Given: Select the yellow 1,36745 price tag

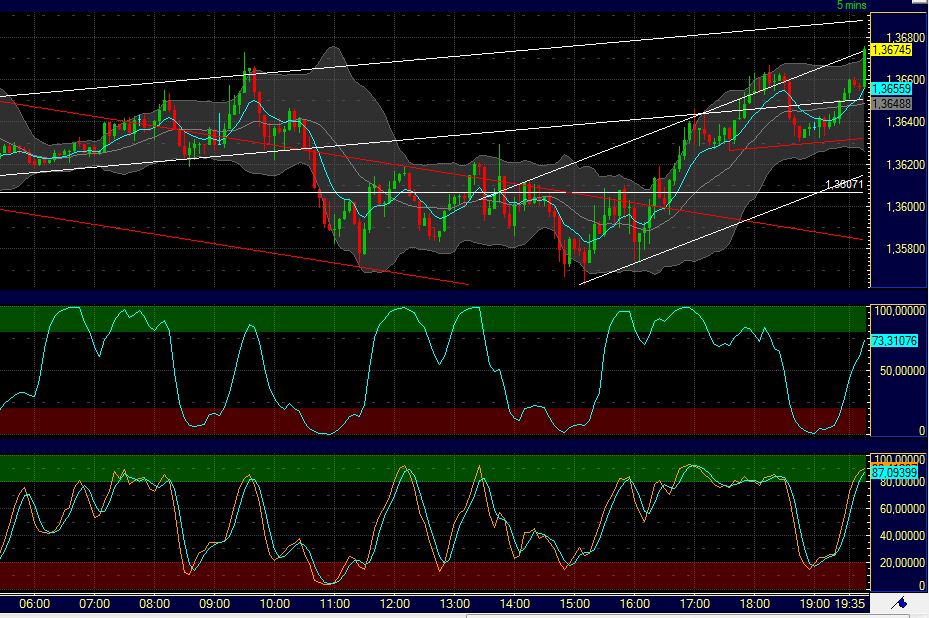Looking at the screenshot, I should tap(891, 50).
